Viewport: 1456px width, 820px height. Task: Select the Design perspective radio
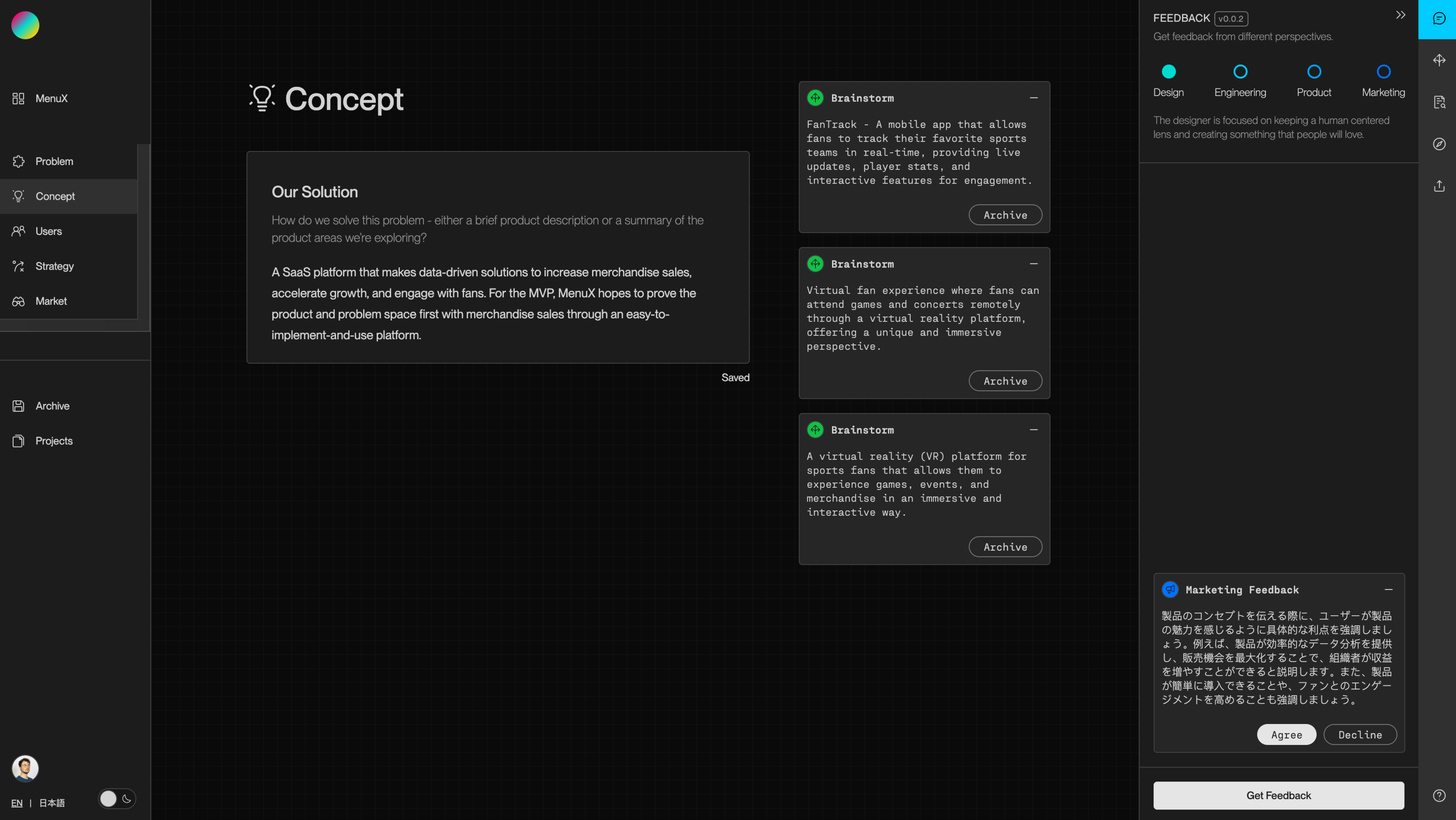[1168, 72]
